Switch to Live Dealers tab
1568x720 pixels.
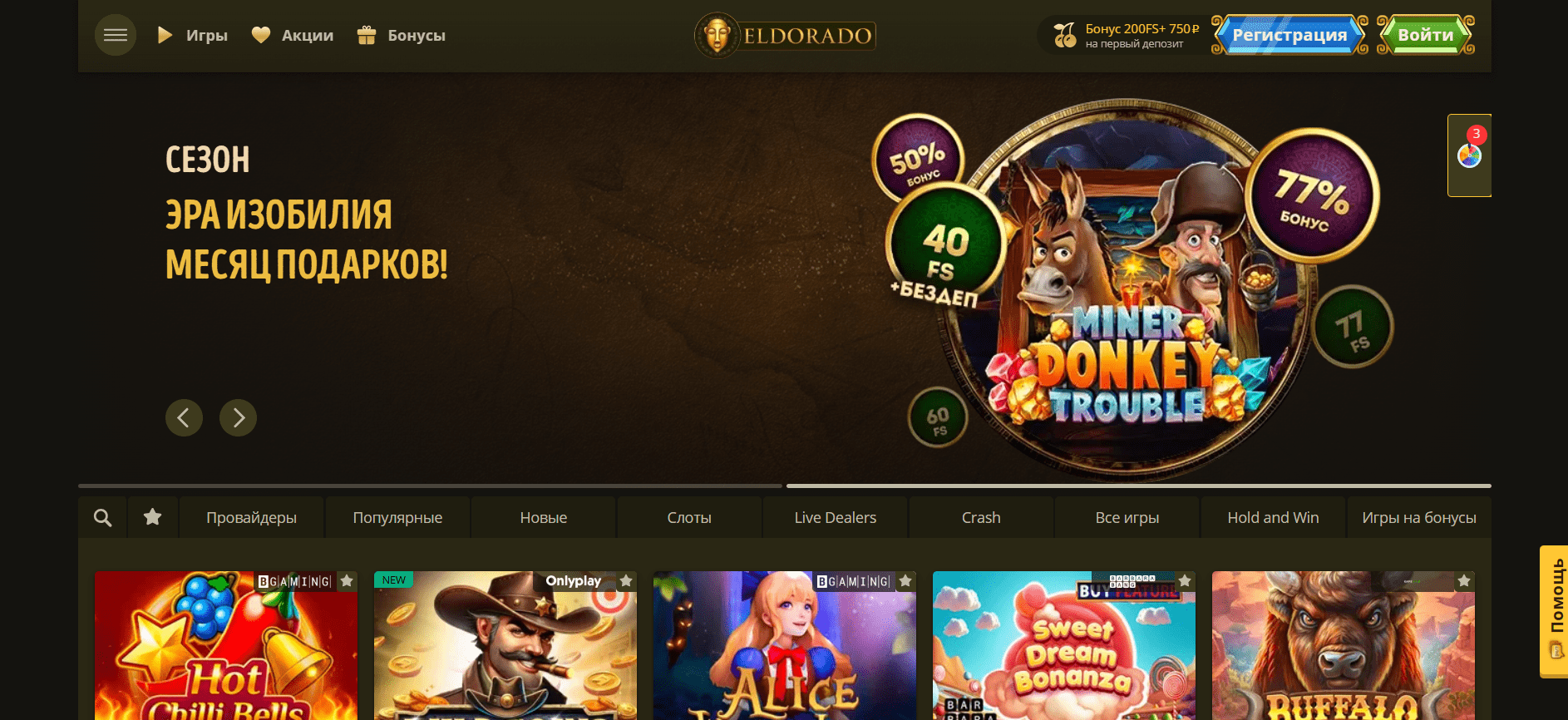coord(836,517)
